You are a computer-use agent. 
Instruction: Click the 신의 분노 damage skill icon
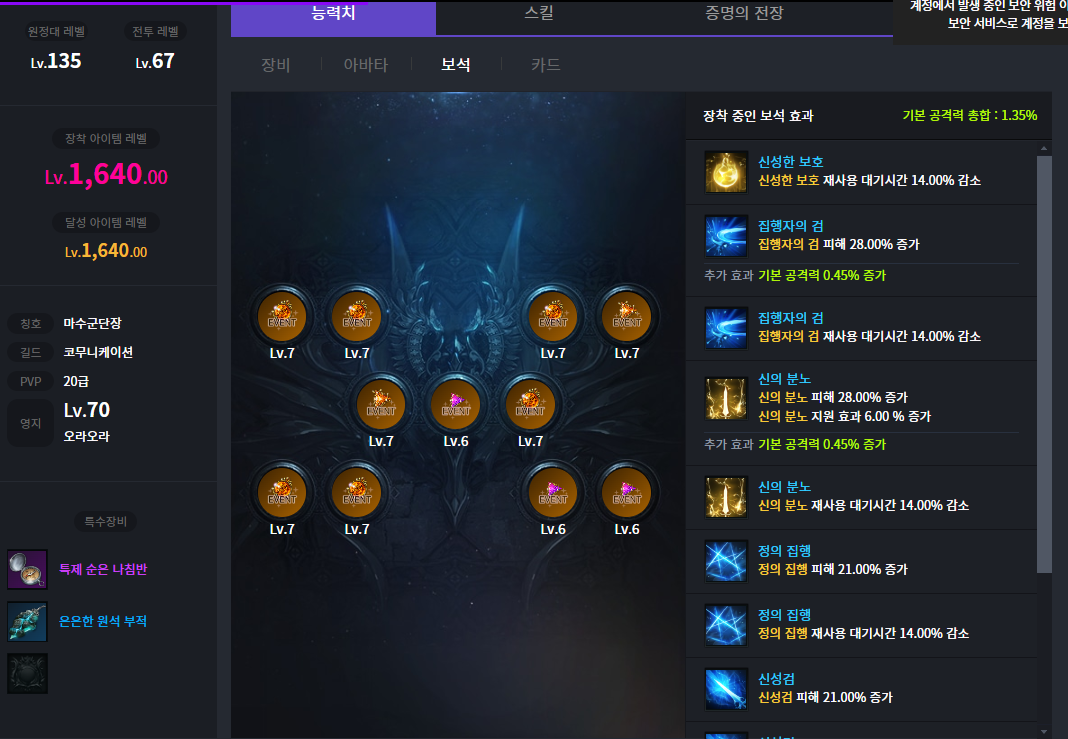tap(725, 398)
